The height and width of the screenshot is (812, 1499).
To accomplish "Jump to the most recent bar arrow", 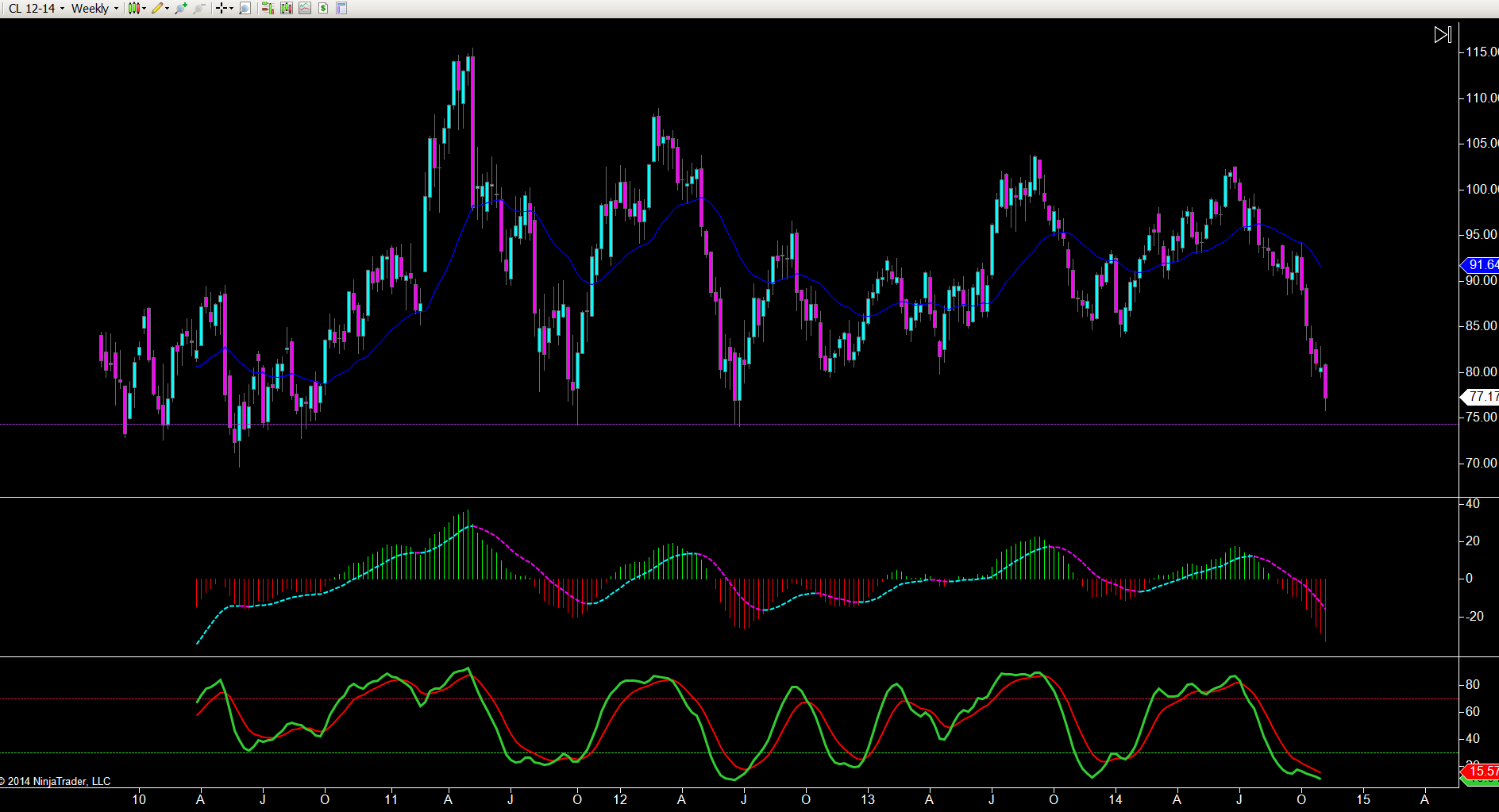I will [1443, 35].
